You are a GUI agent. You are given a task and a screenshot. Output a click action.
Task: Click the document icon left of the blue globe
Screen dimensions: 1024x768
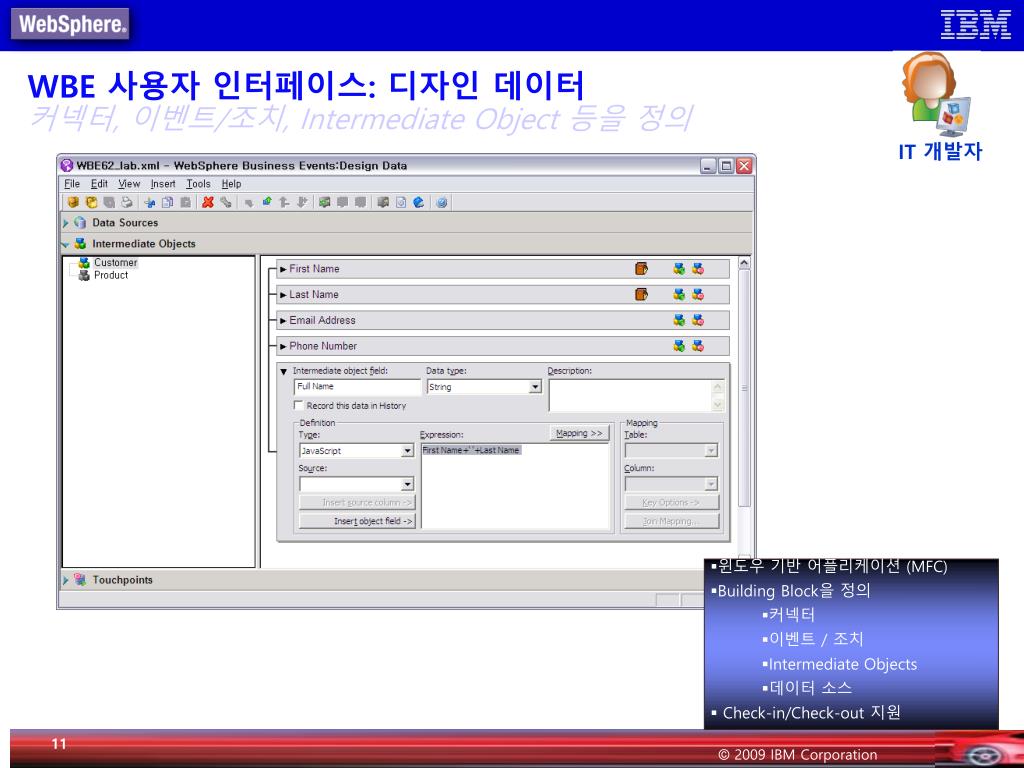(x=401, y=202)
